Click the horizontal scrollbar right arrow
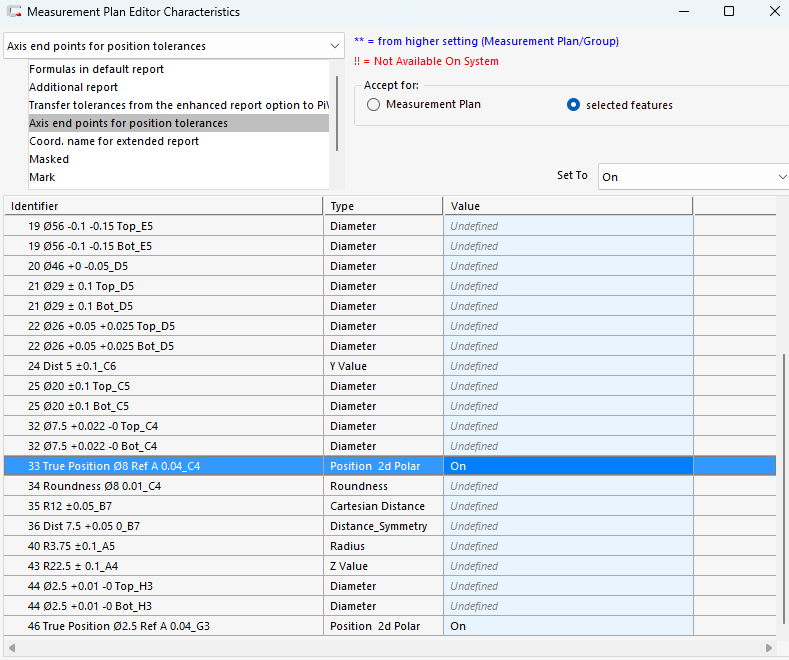 pos(770,648)
